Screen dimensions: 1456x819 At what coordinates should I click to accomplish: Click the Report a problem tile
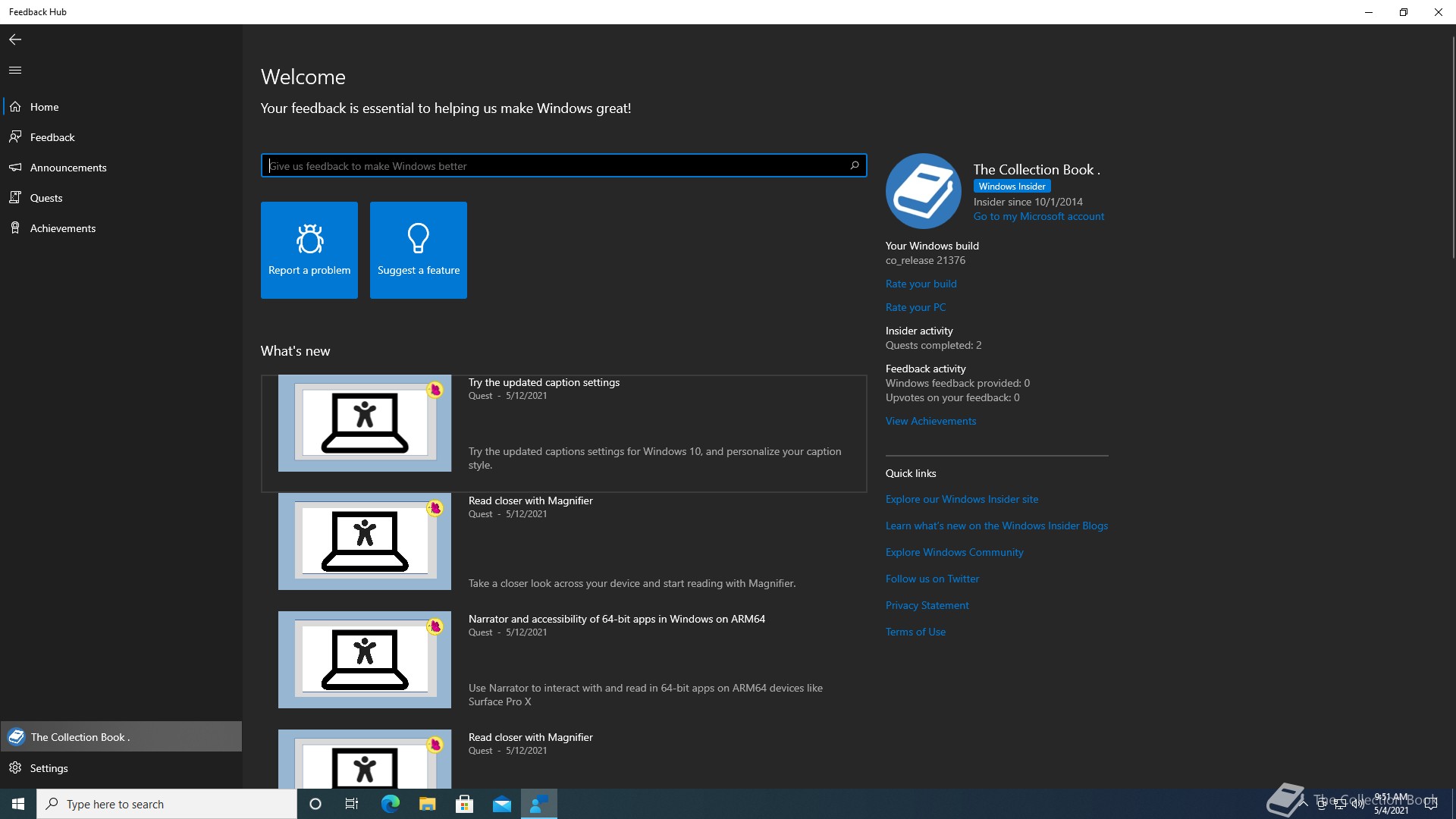click(x=309, y=250)
